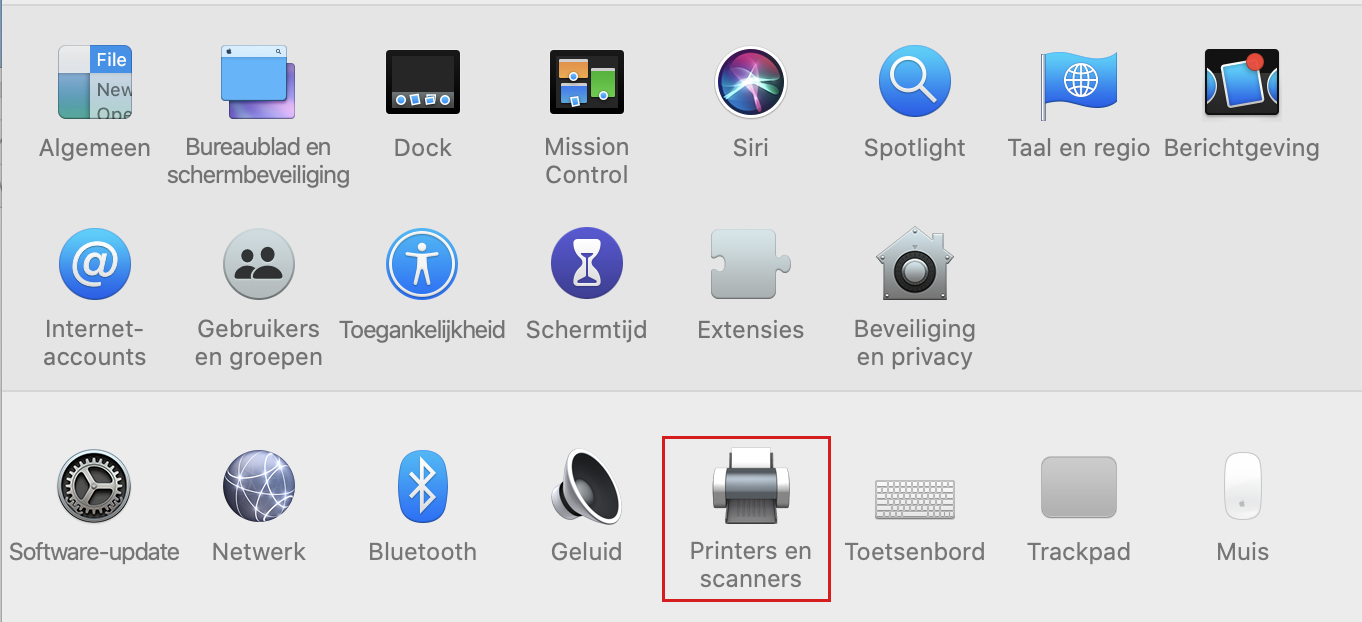
Task: Click the Software-update gear icon
Action: (x=95, y=486)
